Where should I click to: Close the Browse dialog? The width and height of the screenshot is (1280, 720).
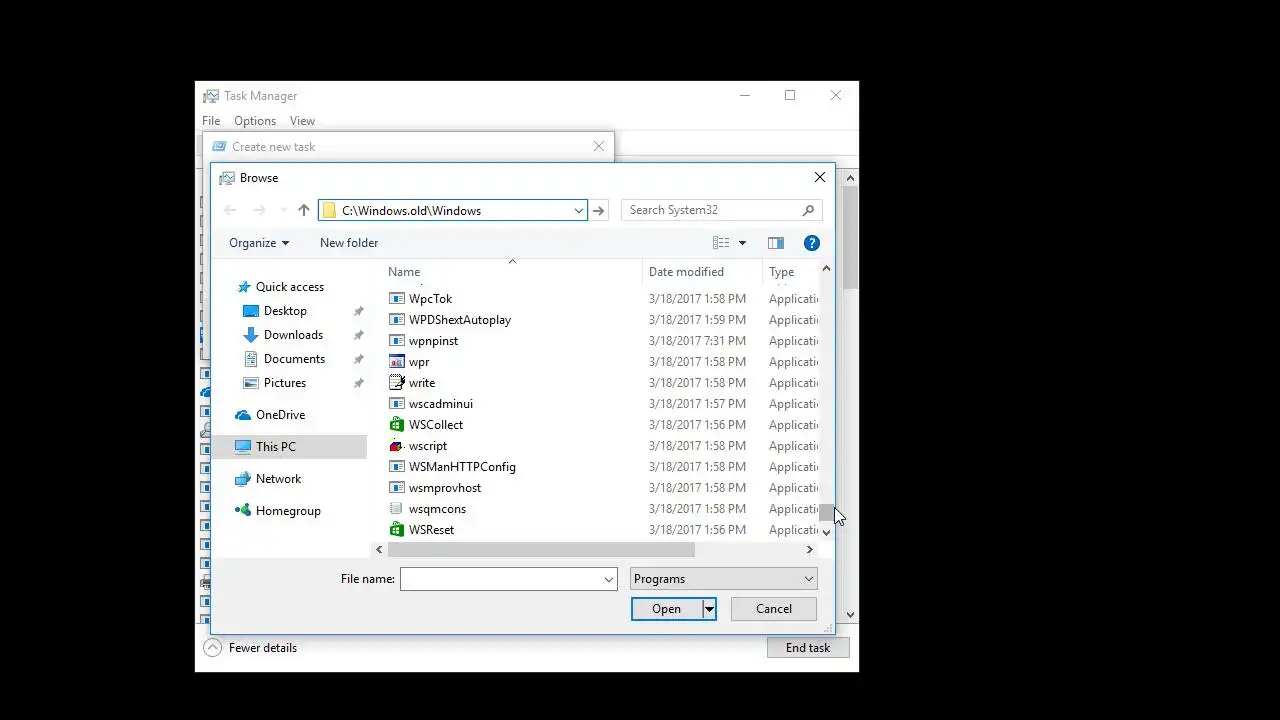820,177
